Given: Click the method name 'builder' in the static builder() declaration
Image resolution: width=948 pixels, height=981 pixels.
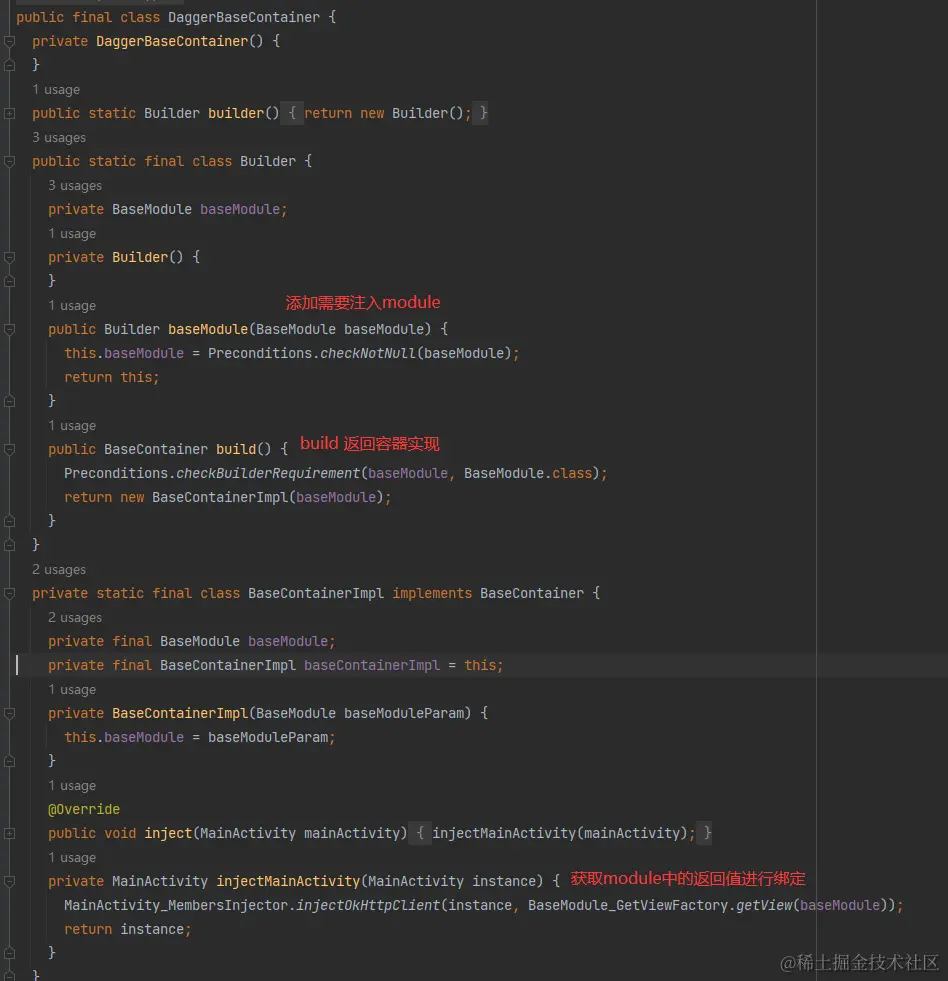Looking at the screenshot, I should pyautogui.click(x=236, y=113).
